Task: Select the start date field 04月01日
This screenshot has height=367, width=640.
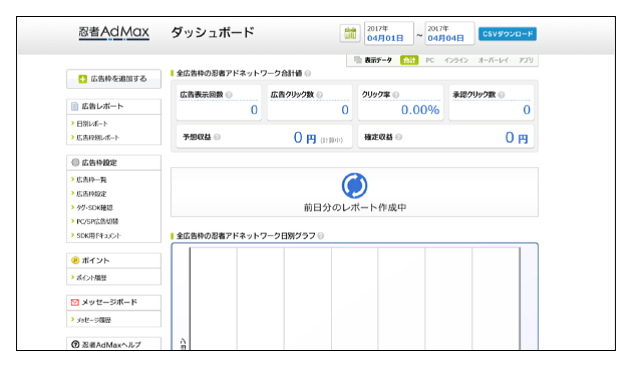Action: [x=388, y=33]
